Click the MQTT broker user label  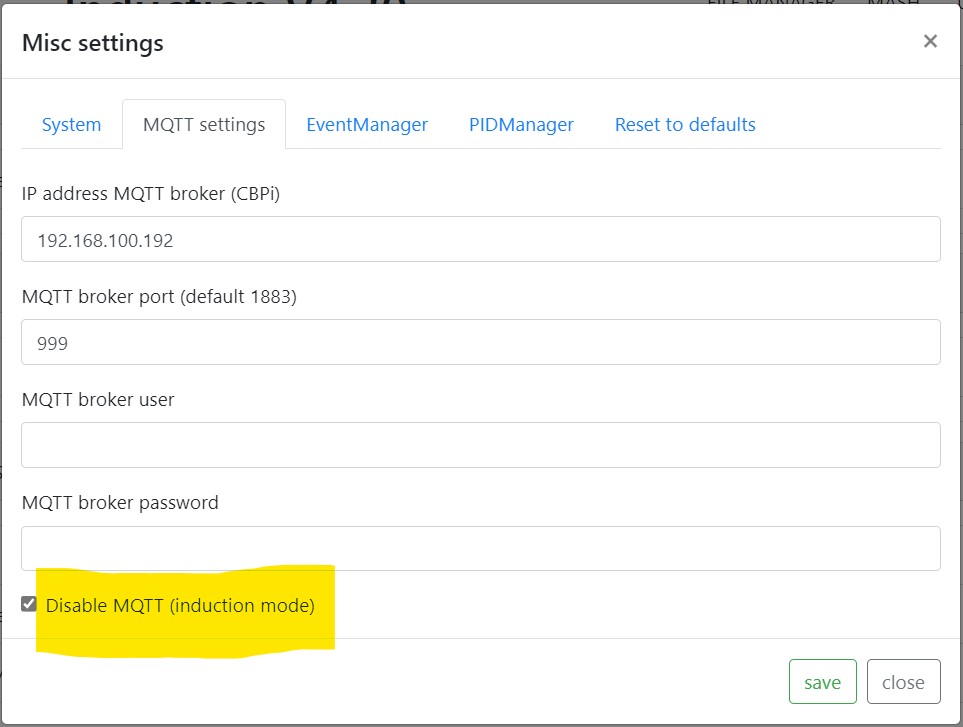(98, 399)
